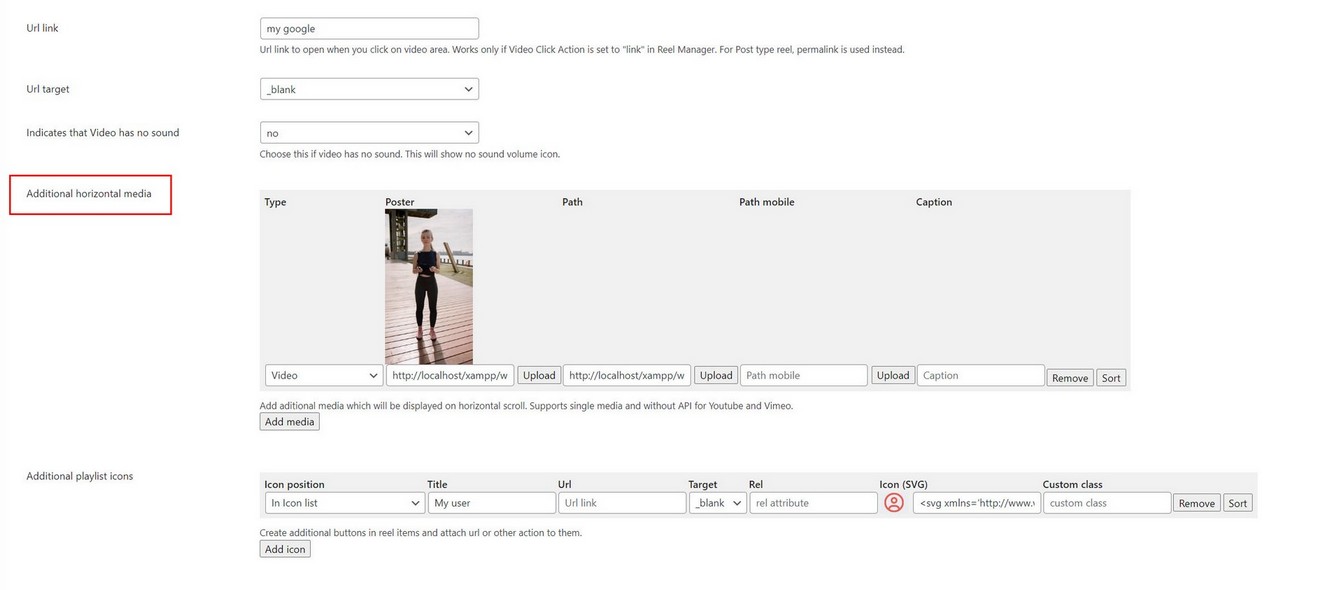Click the Add media button
Viewport: 1330px width, 590px height.
pos(289,422)
